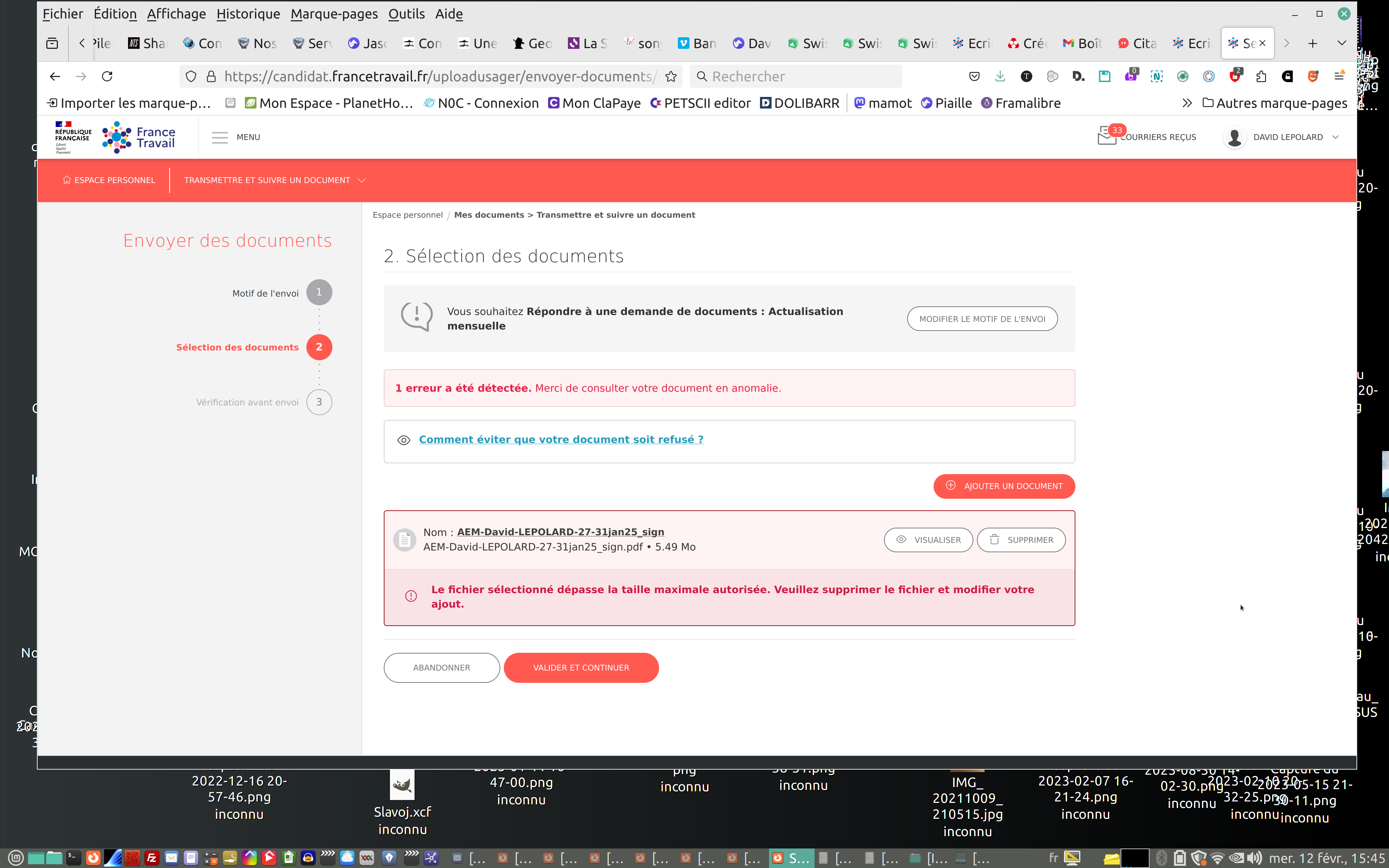Delete the document with Supprimer button
1389x868 pixels.
click(1021, 540)
